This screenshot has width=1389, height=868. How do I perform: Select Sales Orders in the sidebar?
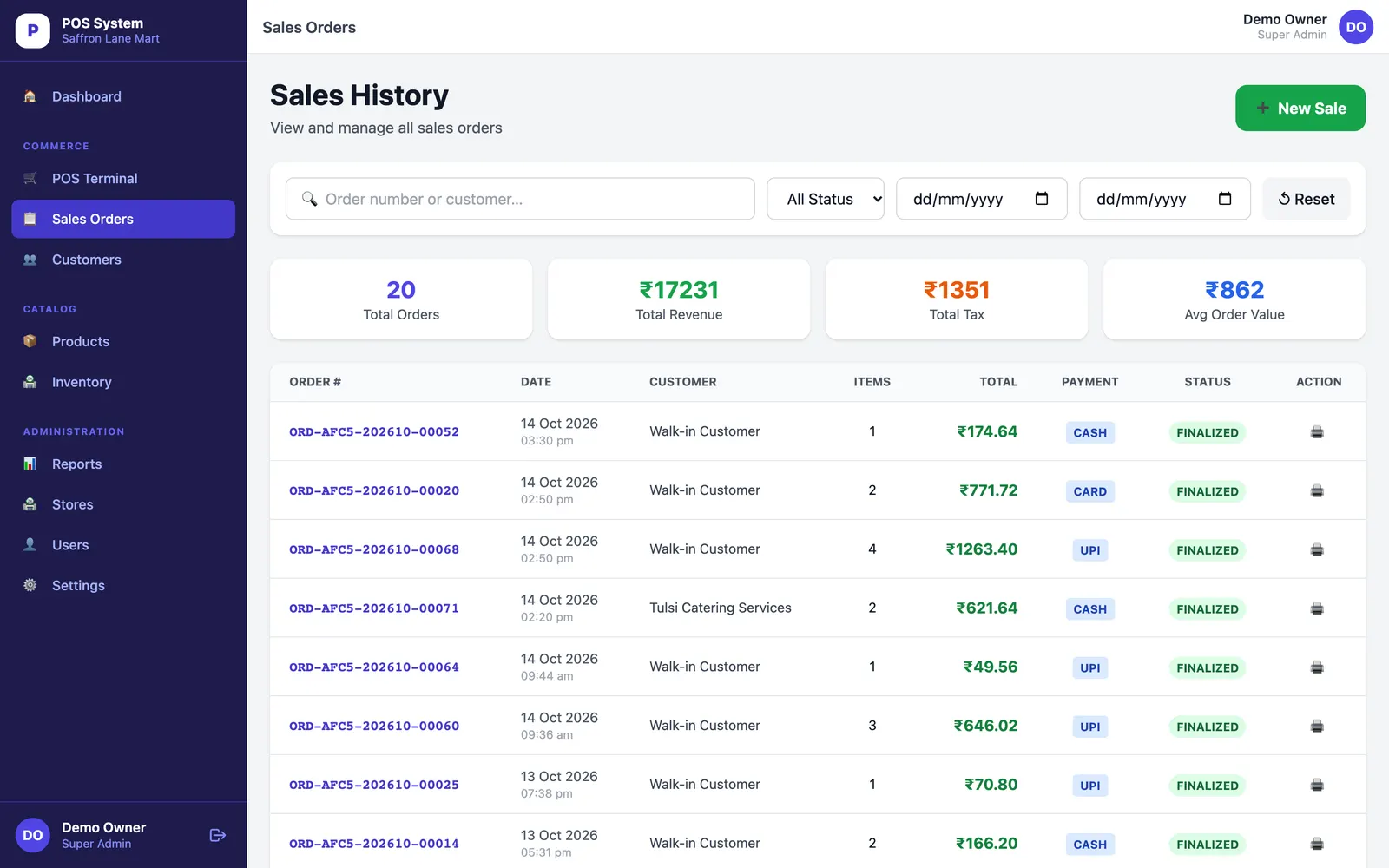(x=123, y=219)
